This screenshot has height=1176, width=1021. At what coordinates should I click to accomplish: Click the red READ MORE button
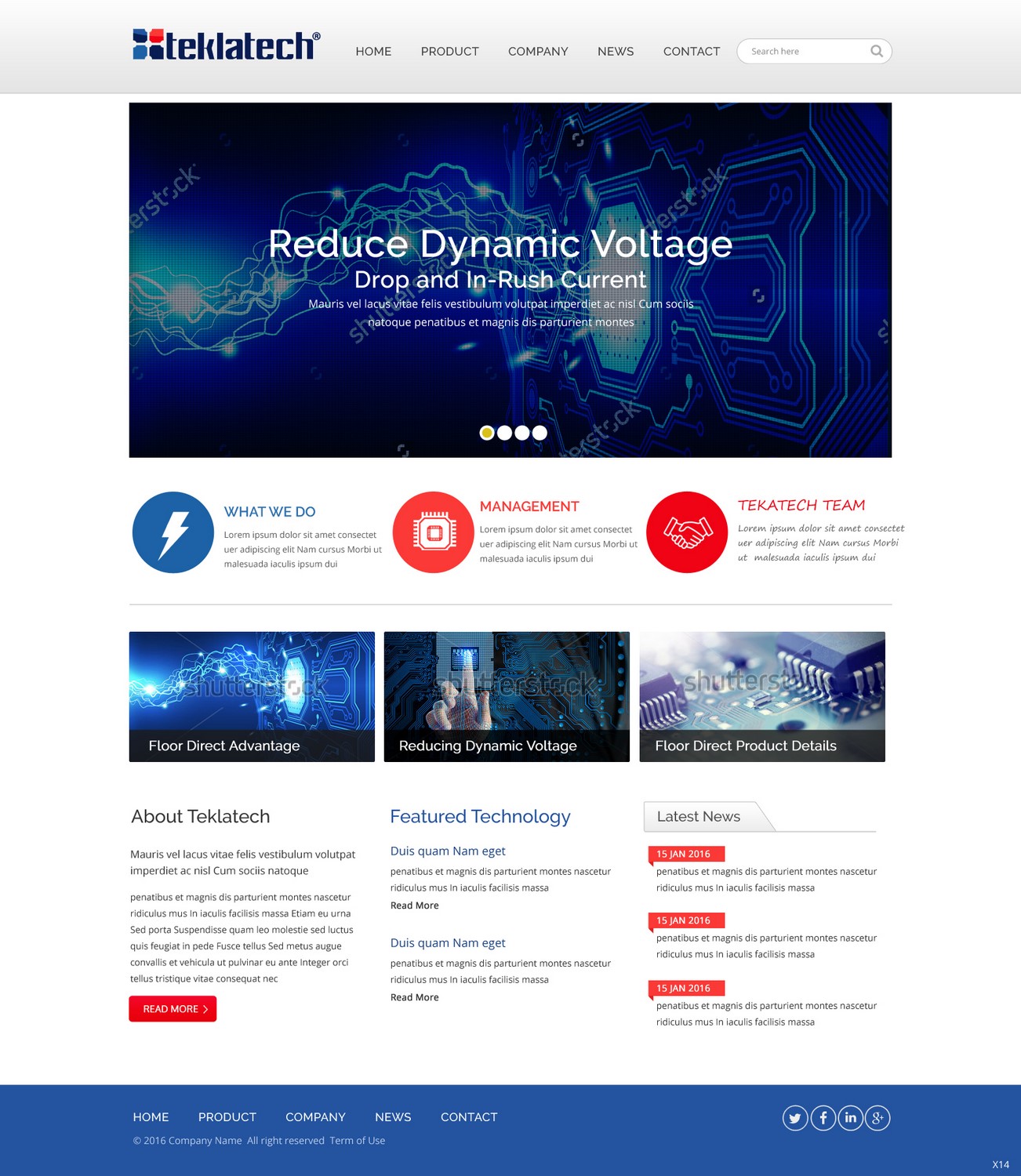(x=173, y=1009)
